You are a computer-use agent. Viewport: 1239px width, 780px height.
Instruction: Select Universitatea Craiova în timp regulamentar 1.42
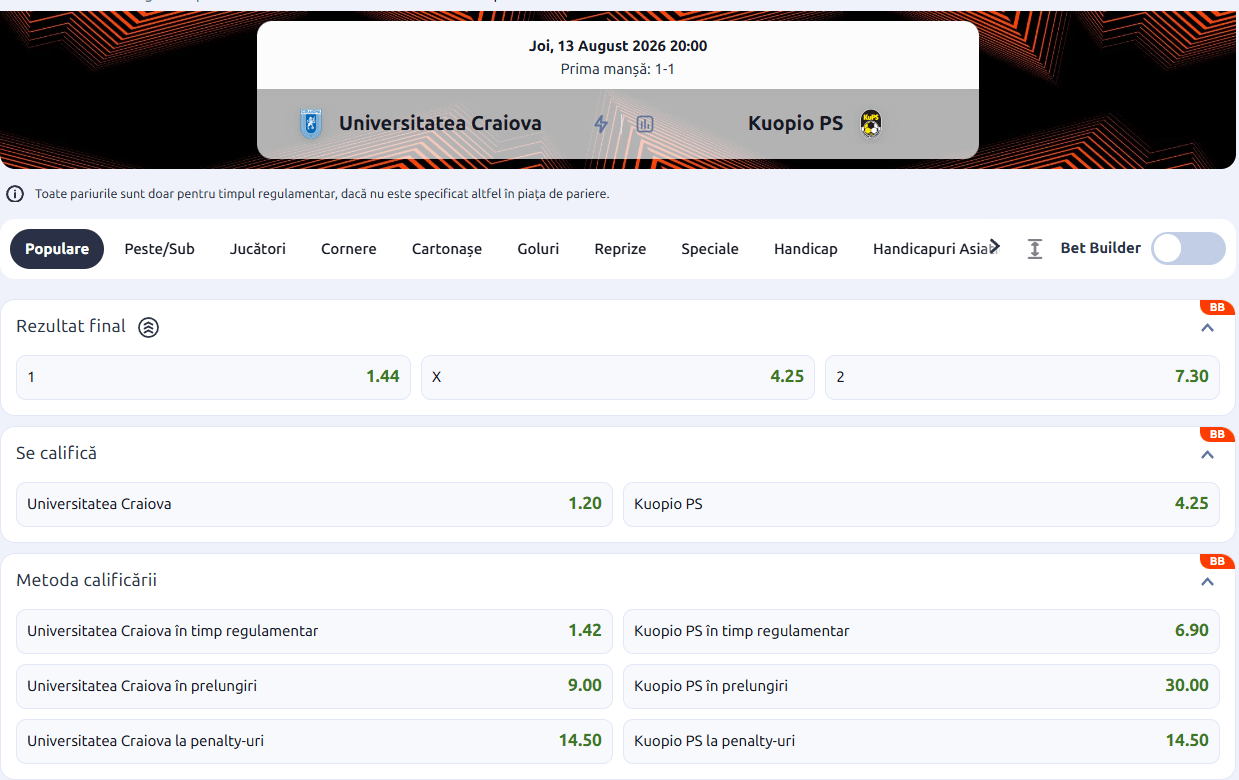point(314,631)
